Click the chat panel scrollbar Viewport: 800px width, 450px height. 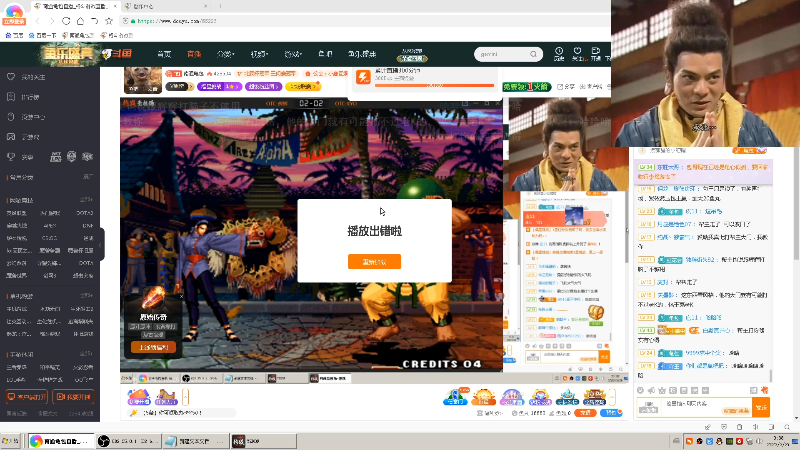771,375
